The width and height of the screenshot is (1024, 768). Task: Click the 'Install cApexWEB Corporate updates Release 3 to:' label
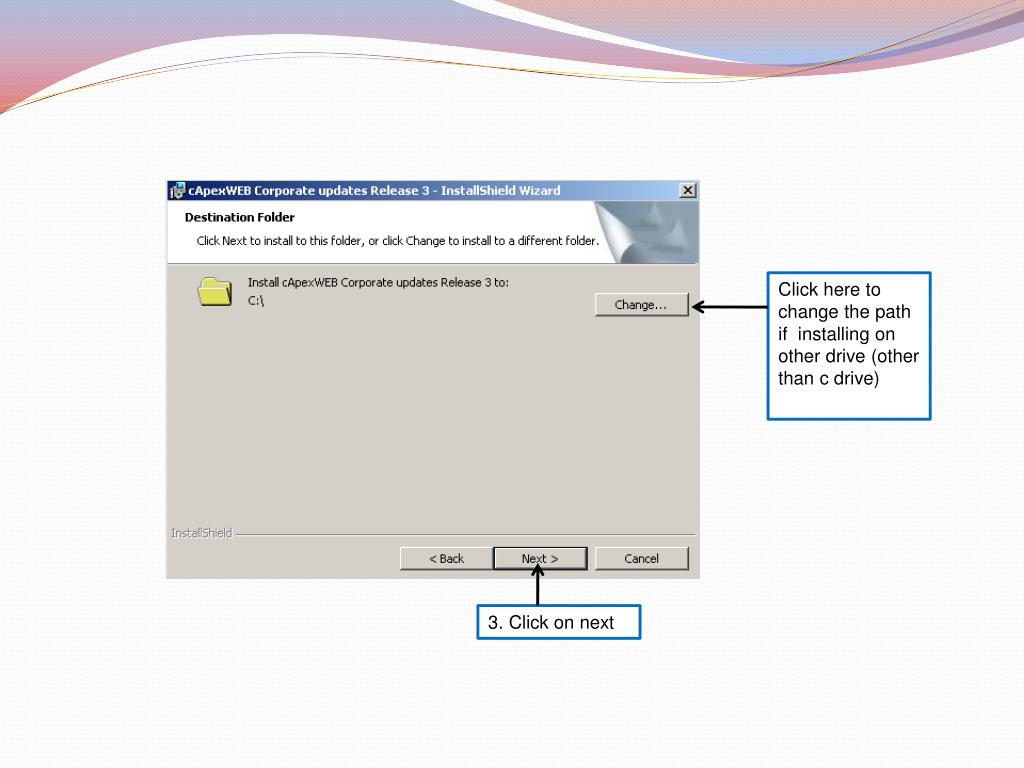coord(378,283)
